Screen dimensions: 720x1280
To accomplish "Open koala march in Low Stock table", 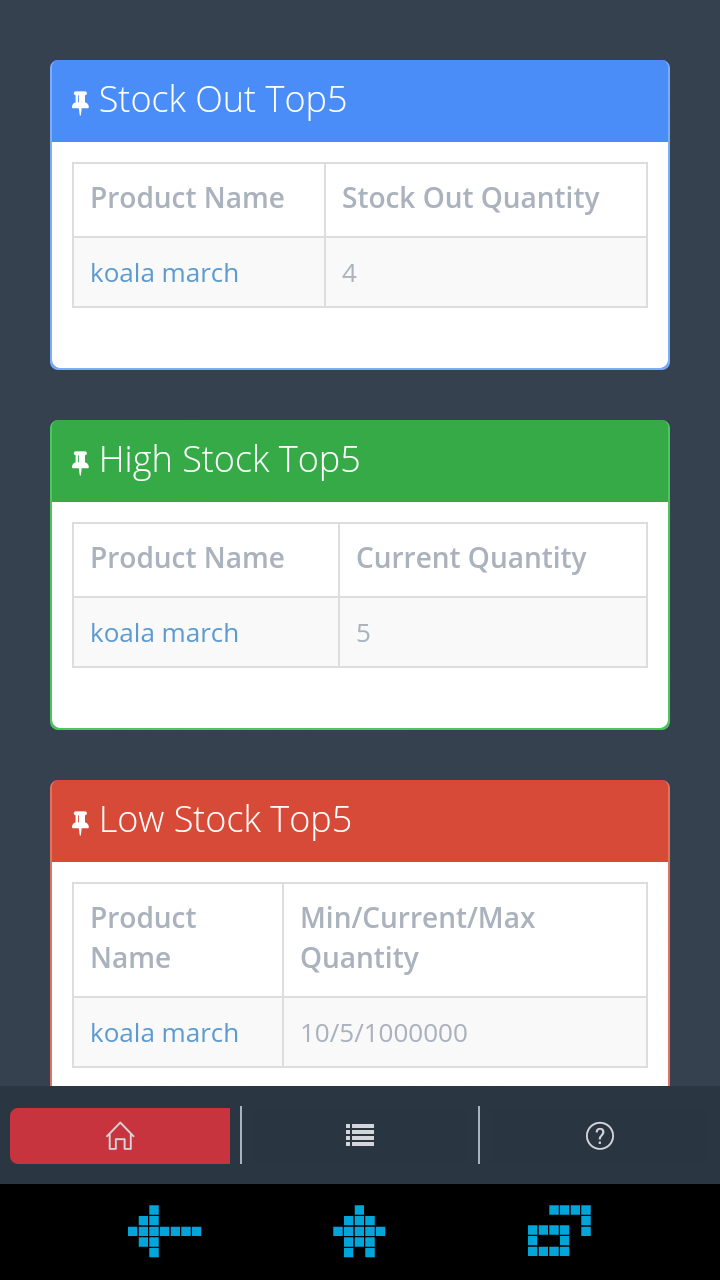I will click(x=164, y=1033).
